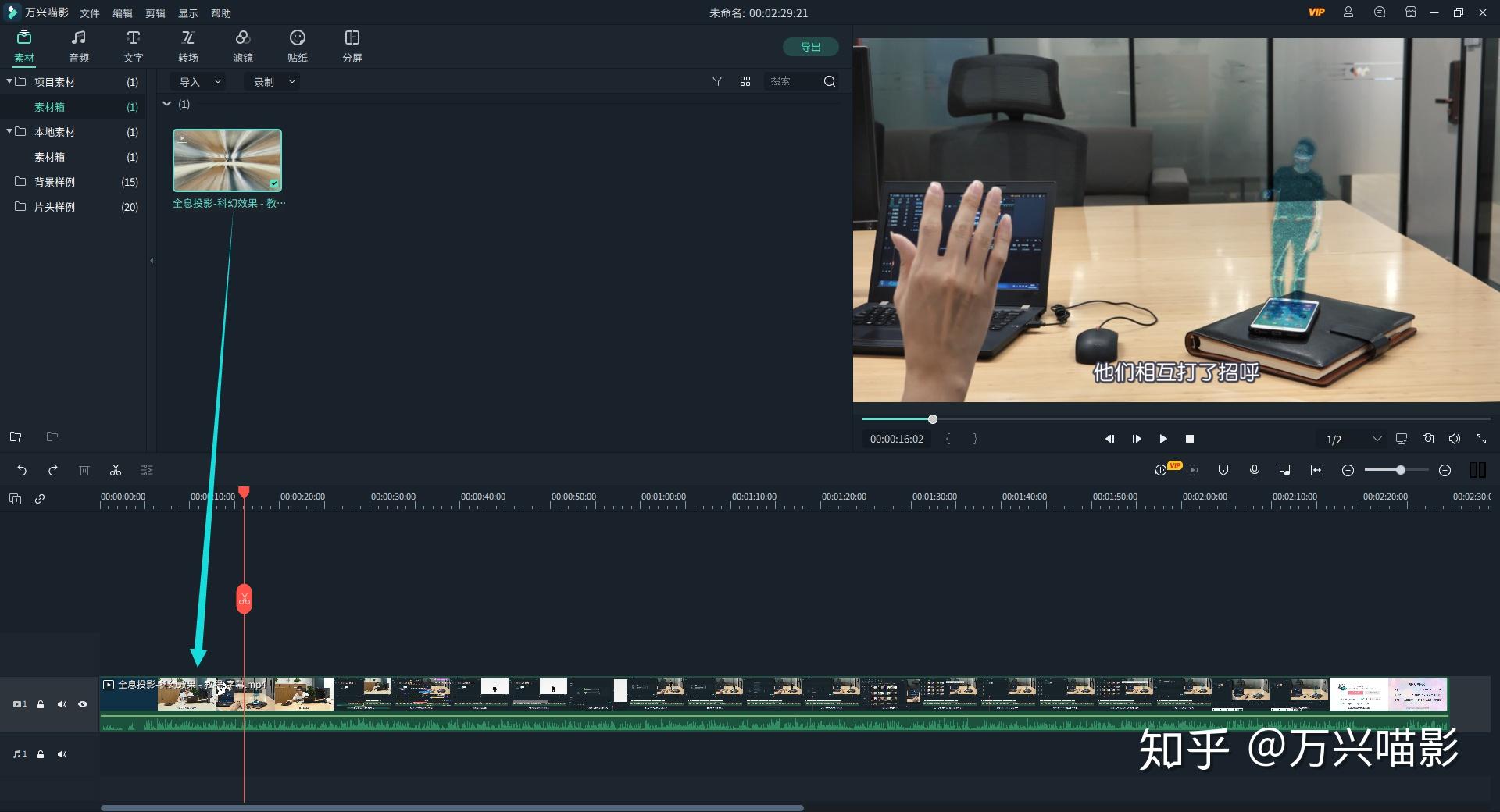
Task: Collapse the (1) media group chevron
Action: coord(166,104)
